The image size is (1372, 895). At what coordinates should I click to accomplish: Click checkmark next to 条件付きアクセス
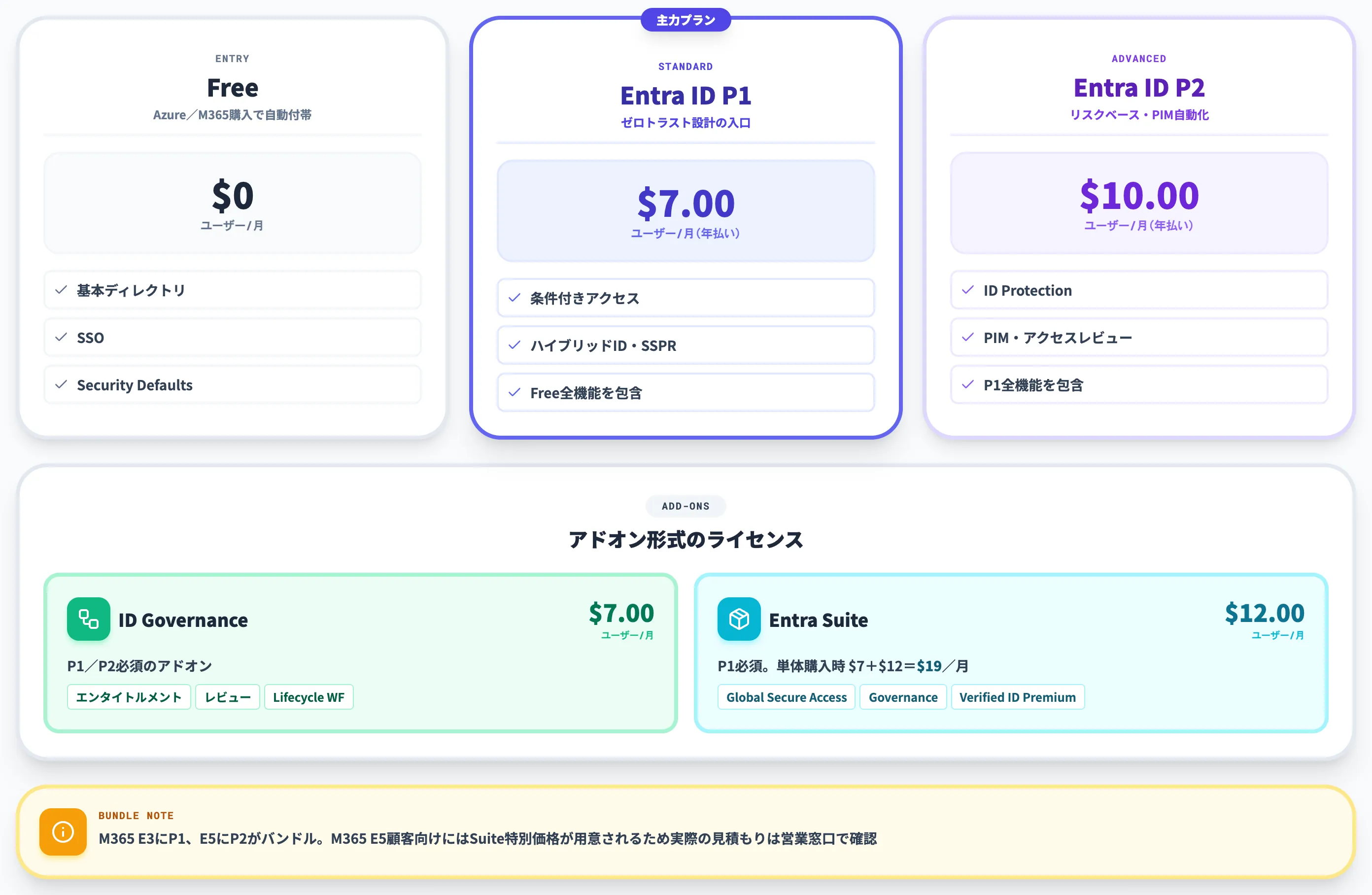514,298
